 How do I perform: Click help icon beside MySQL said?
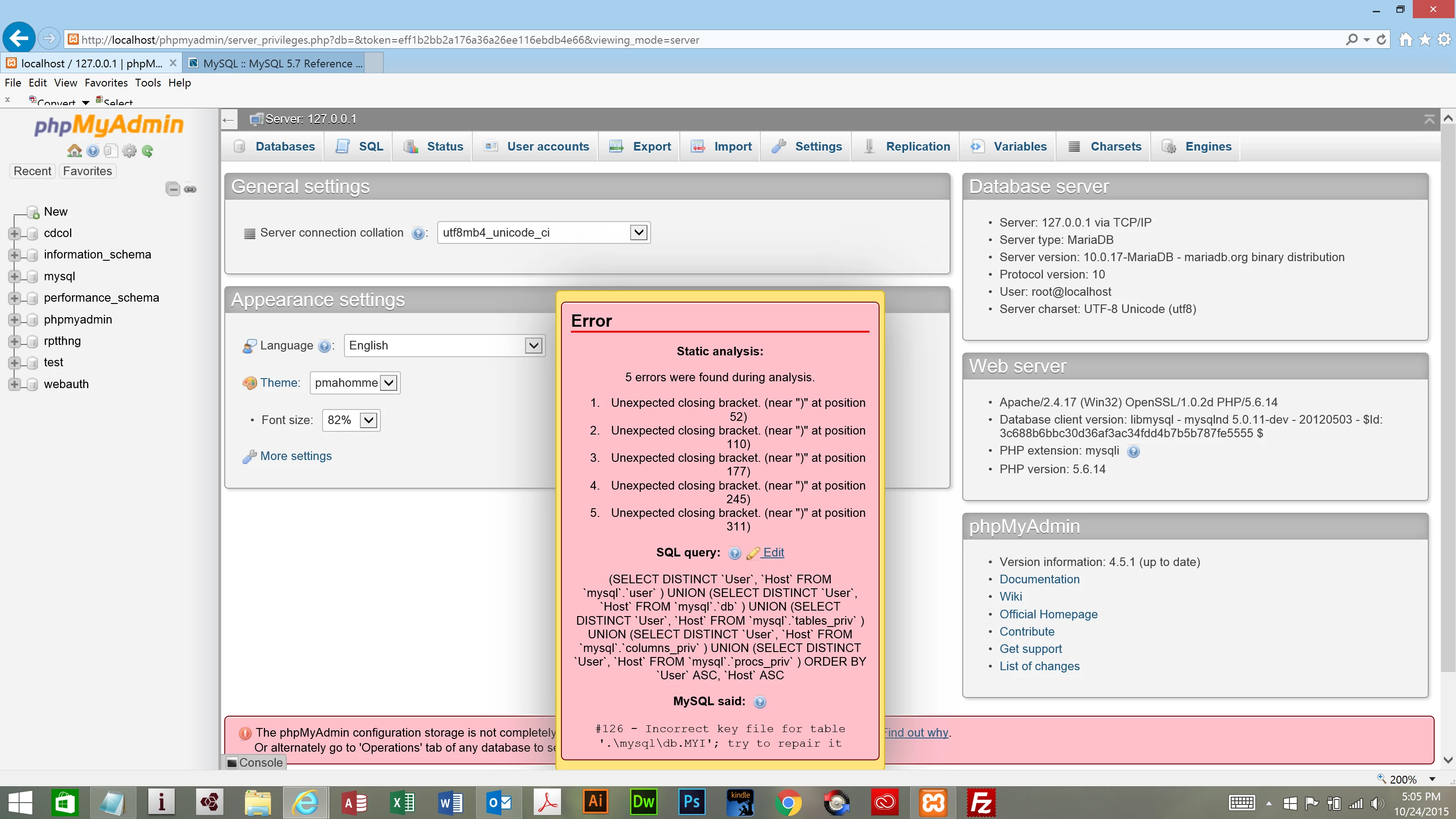(x=760, y=702)
